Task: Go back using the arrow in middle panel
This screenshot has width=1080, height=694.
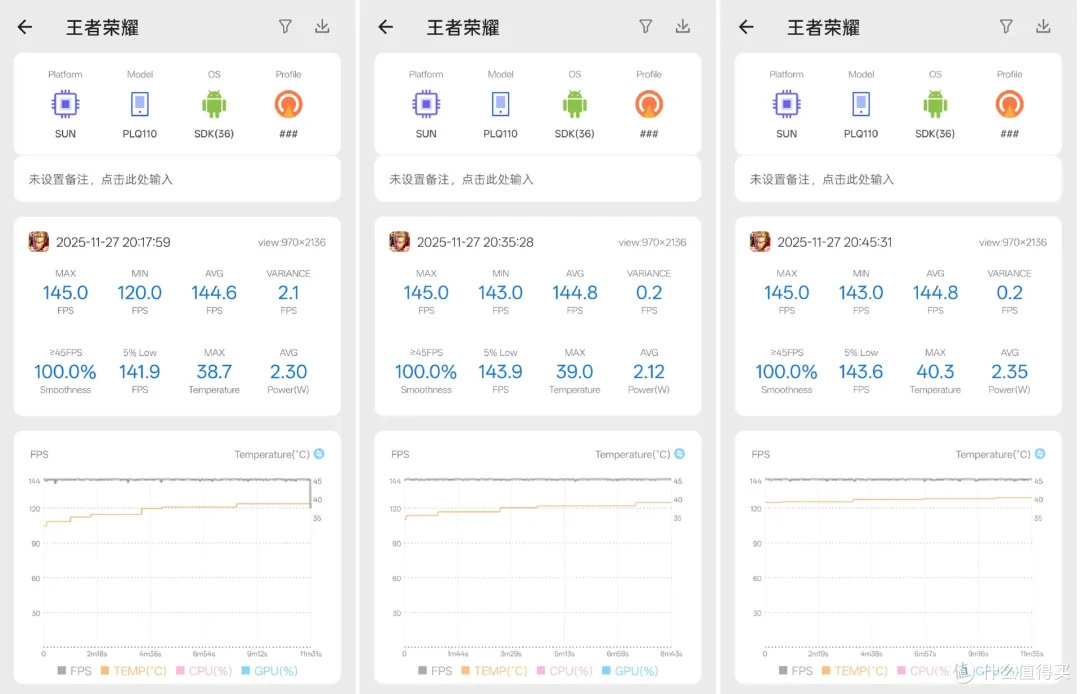Action: (386, 27)
